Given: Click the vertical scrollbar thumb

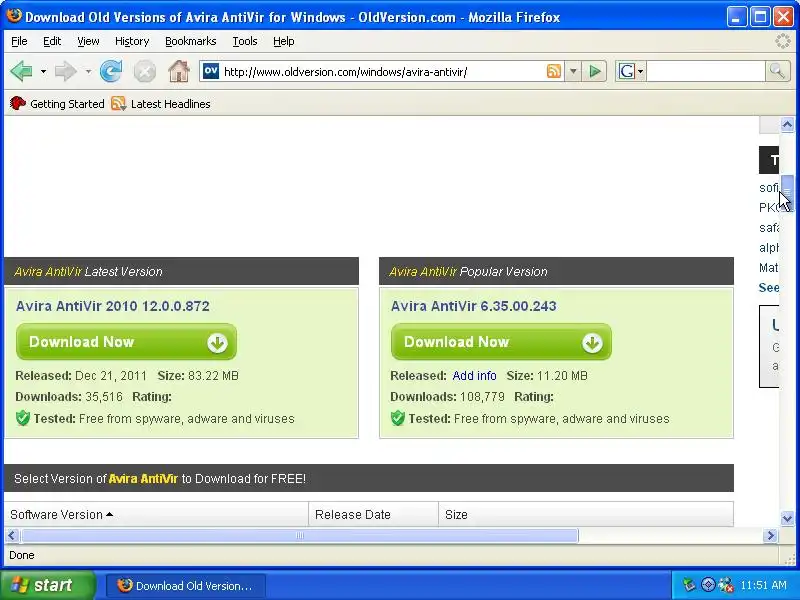Looking at the screenshot, I should (x=787, y=192).
